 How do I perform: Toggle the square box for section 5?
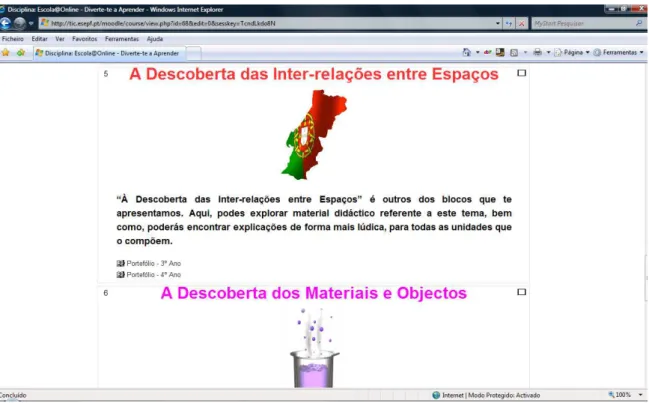[522, 73]
